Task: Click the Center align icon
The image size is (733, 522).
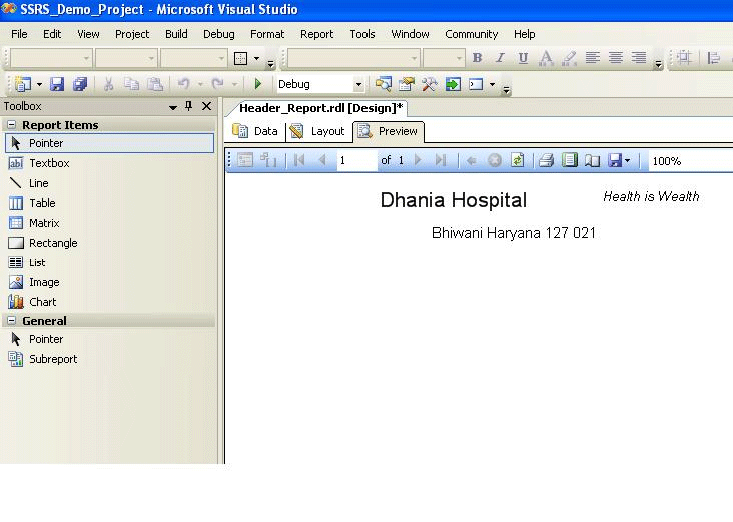Action: pos(616,58)
